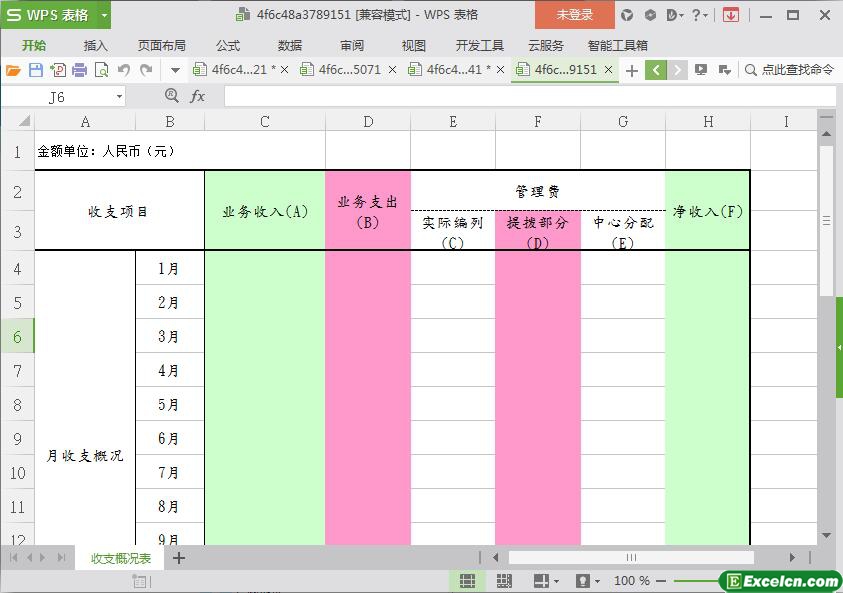The height and width of the screenshot is (593, 843).
Task: Add a new sheet with plus button
Action: [x=179, y=559]
